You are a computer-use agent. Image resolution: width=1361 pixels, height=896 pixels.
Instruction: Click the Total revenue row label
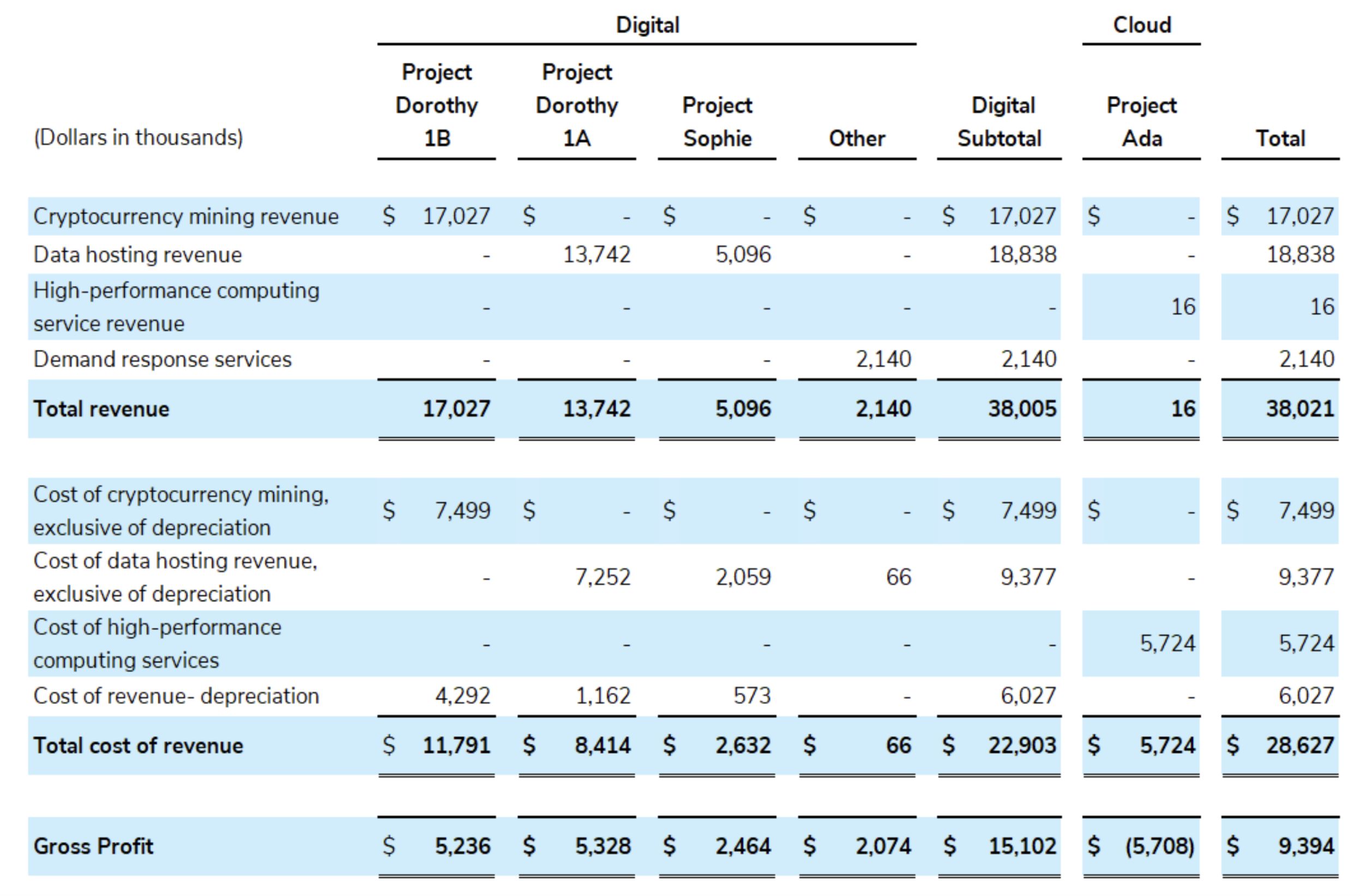(x=101, y=409)
